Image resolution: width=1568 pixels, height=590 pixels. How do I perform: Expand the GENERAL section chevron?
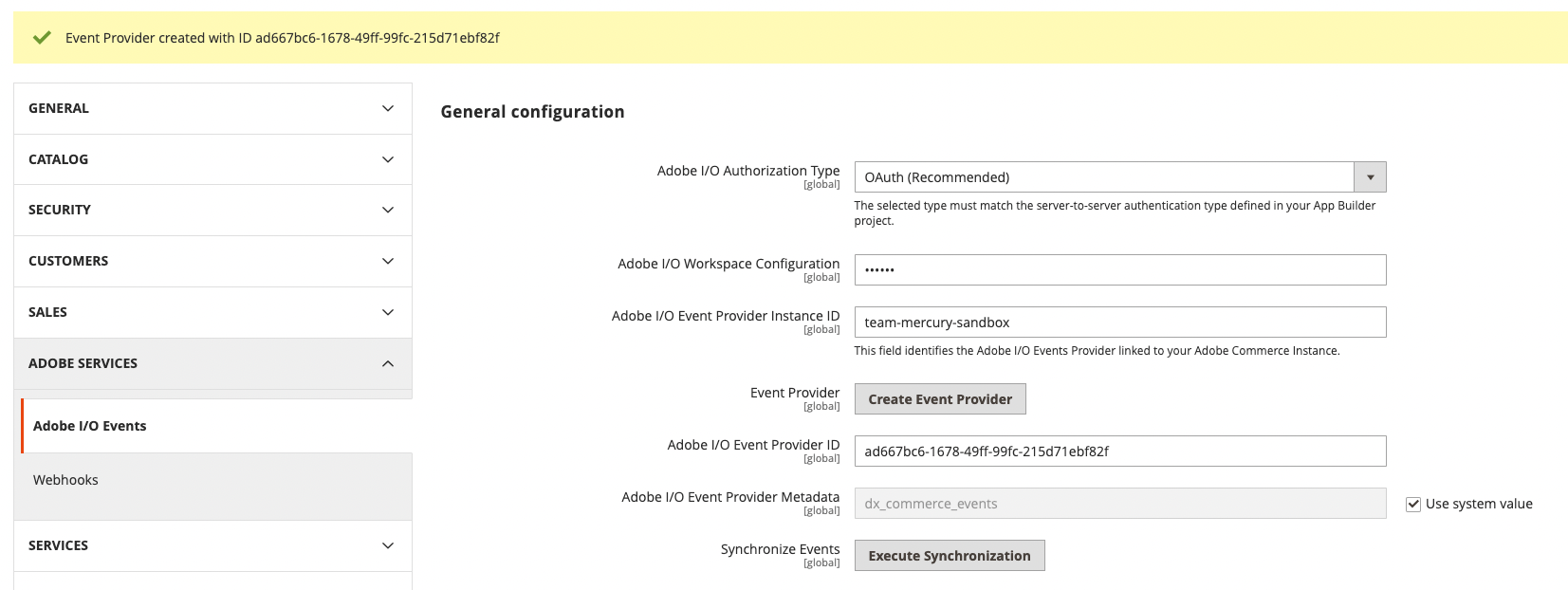pos(388,108)
